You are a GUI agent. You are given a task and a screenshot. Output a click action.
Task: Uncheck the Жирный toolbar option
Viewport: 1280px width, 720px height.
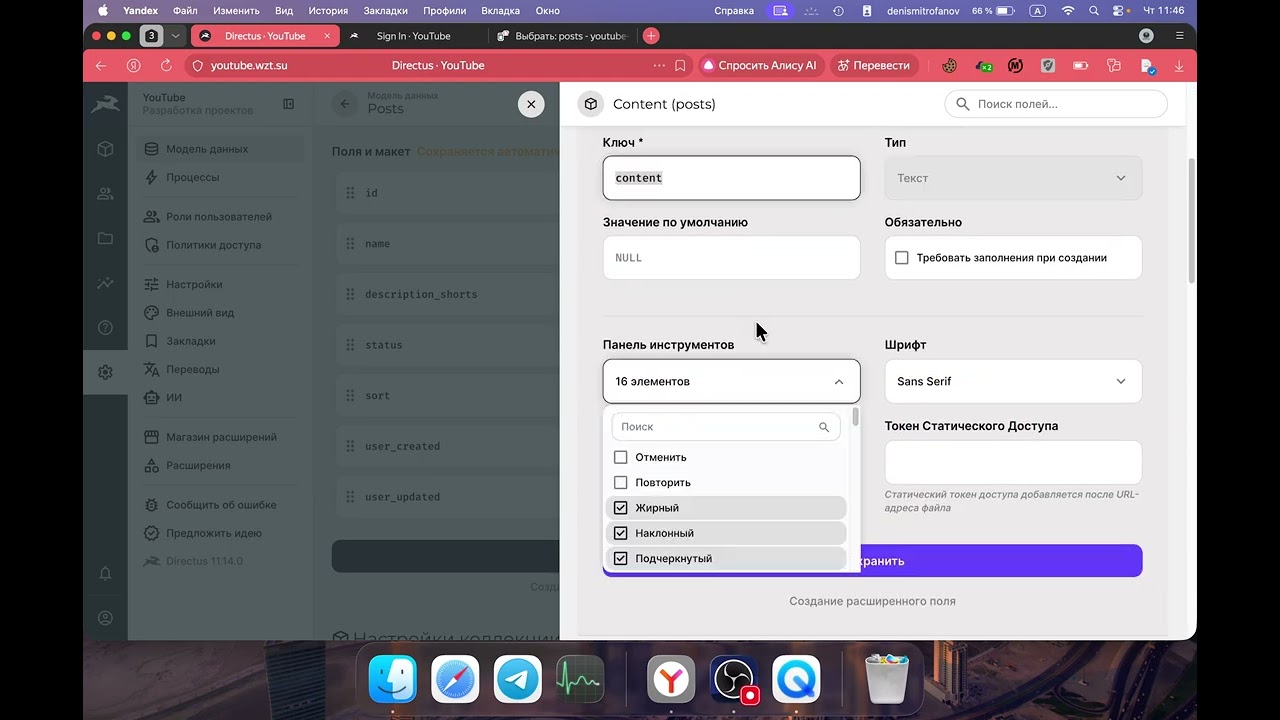click(621, 508)
